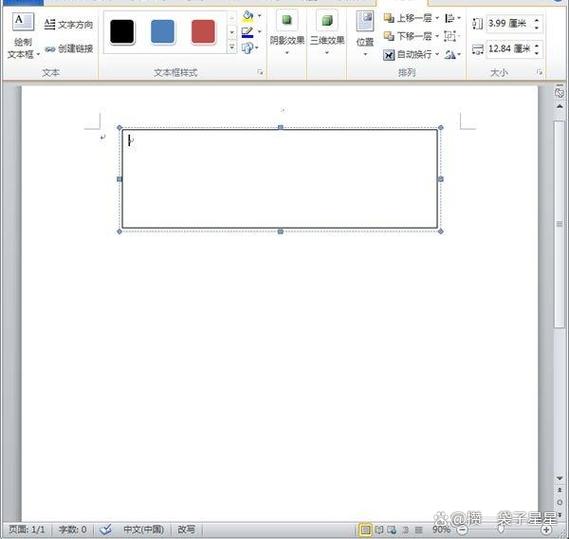Open the 文本框样式 group dialog launcher
Image resolution: width=569 pixels, height=539 pixels.
[x=260, y=72]
